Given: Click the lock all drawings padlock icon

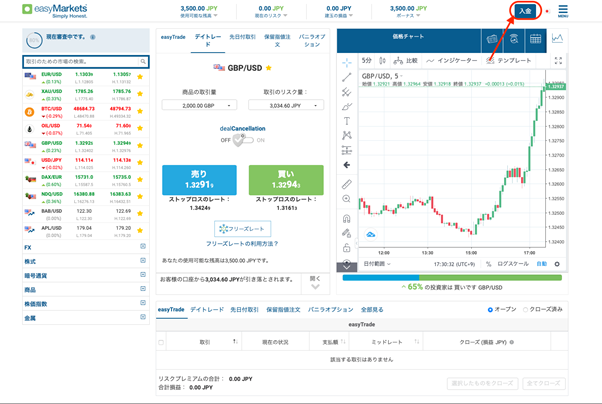Looking at the screenshot, I should click(347, 248).
